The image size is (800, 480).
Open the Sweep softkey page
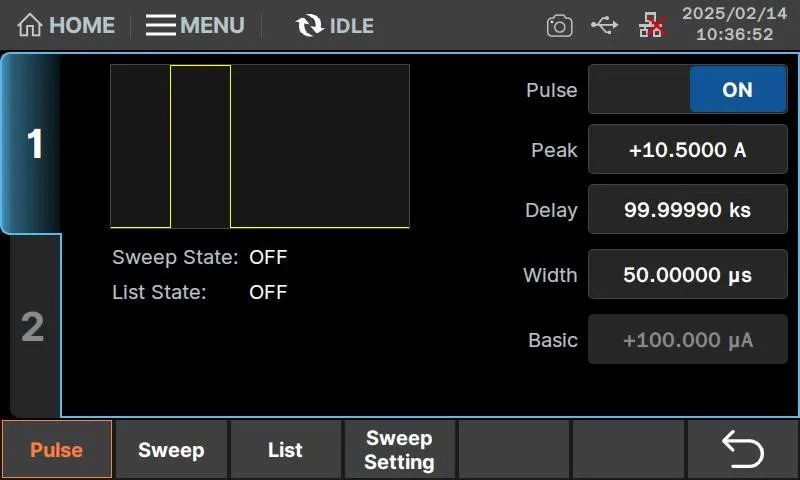point(171,450)
